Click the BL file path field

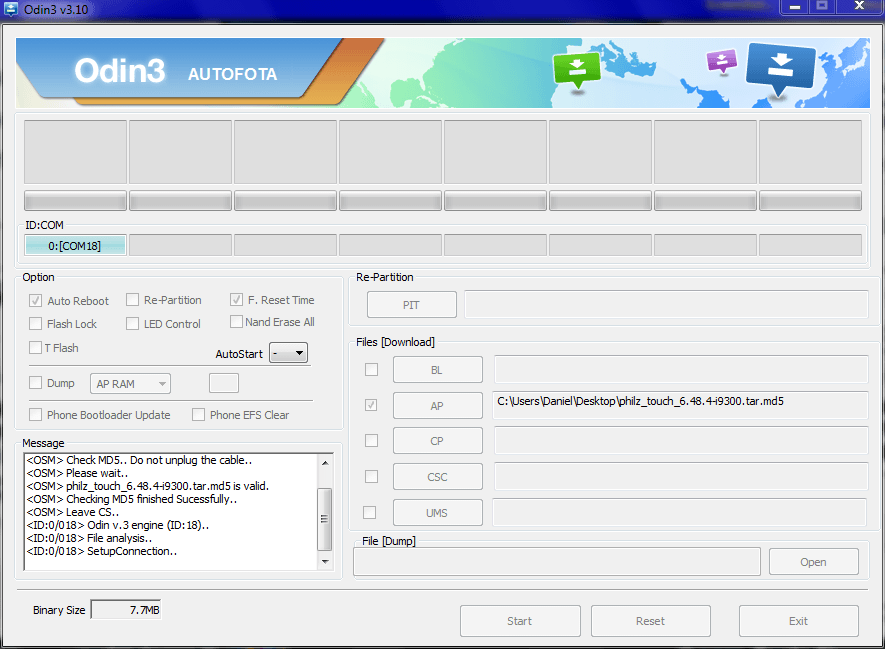click(x=681, y=369)
